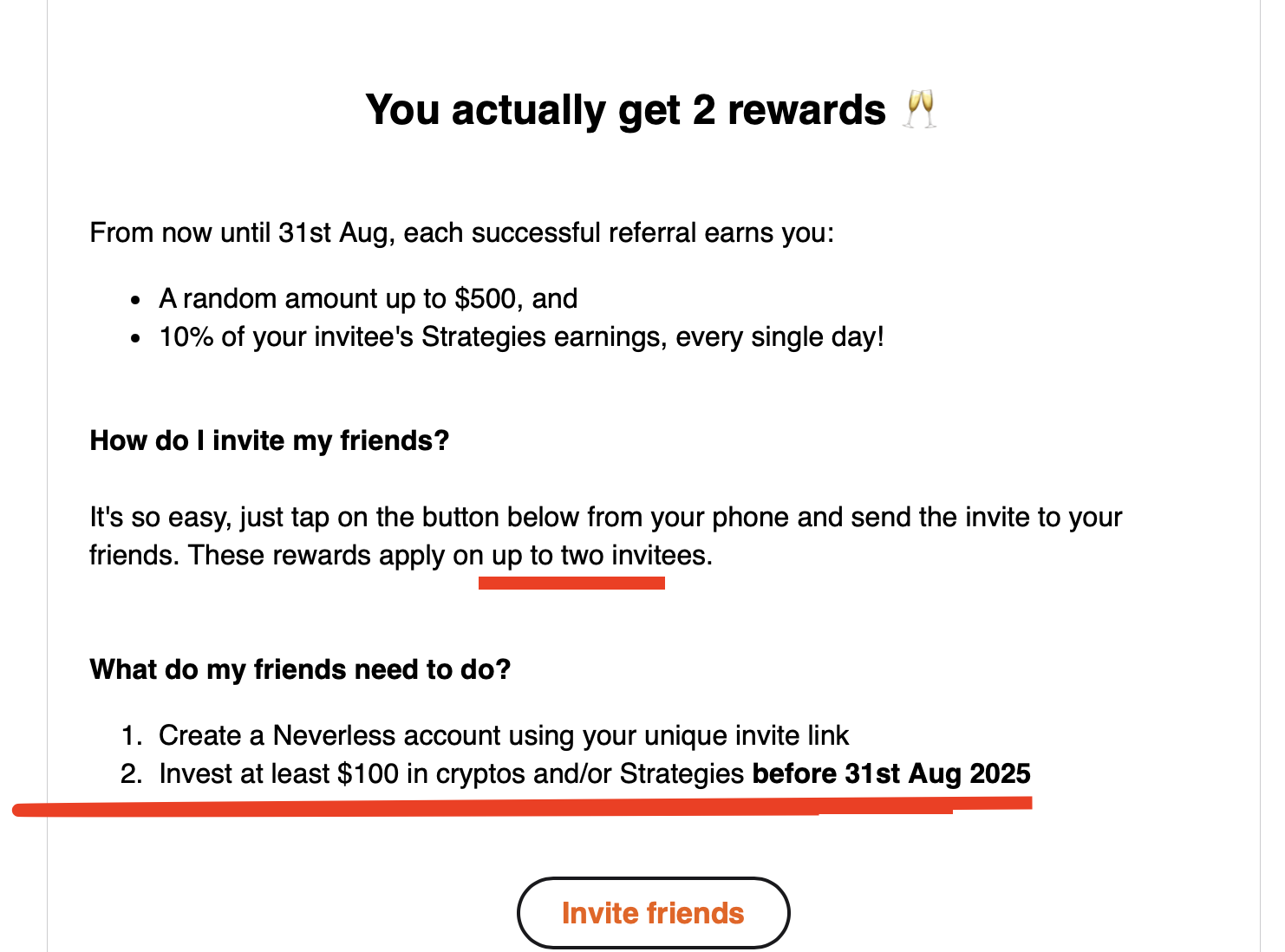Screen dimensions: 1285x952
Task: Click the "You actually get 2 rewards" heading
Action: coord(625,110)
